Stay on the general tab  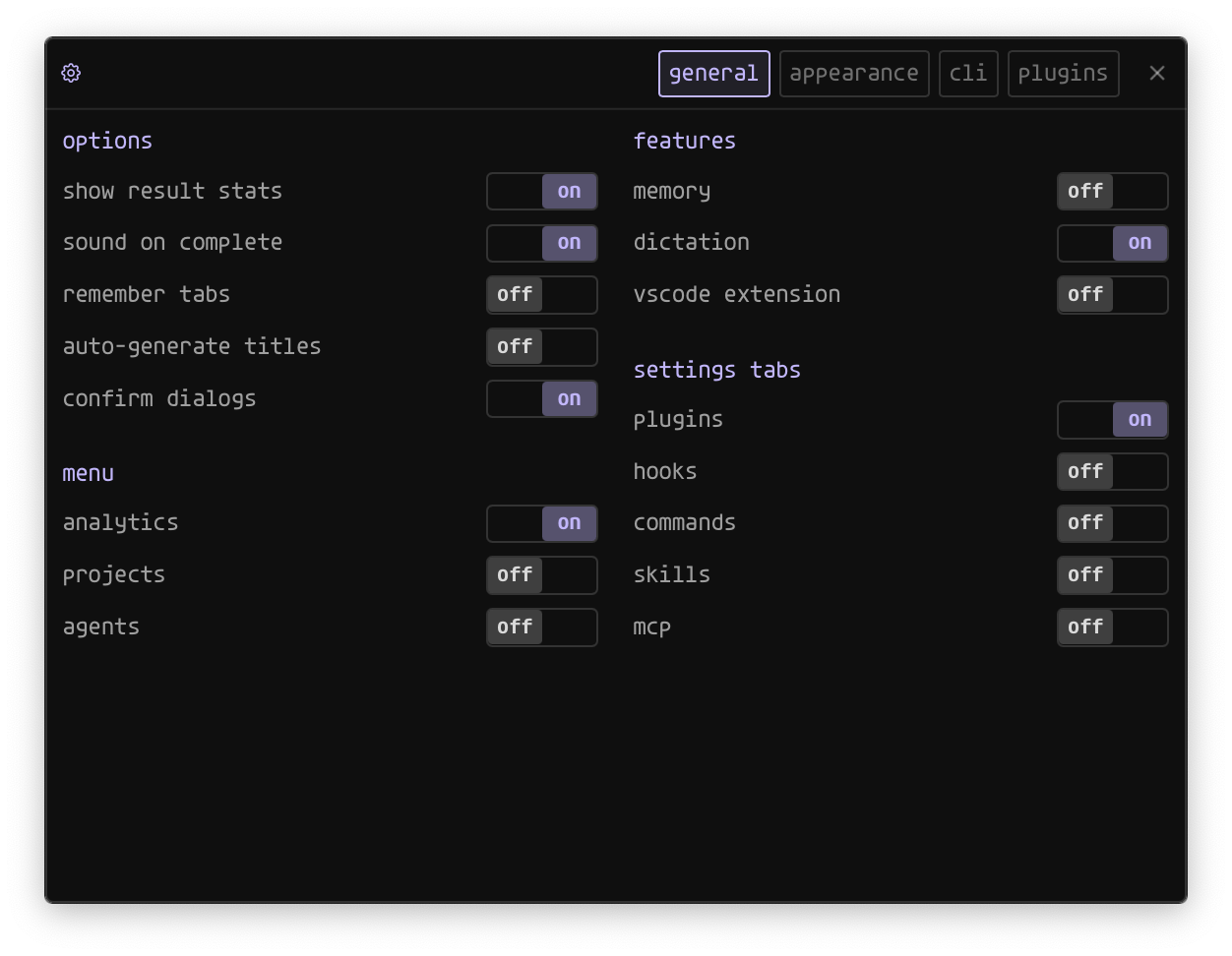(x=713, y=73)
